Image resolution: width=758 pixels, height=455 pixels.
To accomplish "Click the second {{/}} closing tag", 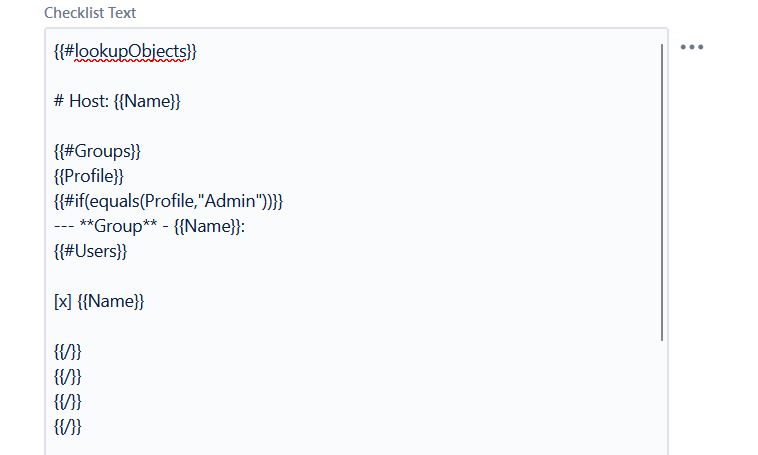I will (x=68, y=377).
